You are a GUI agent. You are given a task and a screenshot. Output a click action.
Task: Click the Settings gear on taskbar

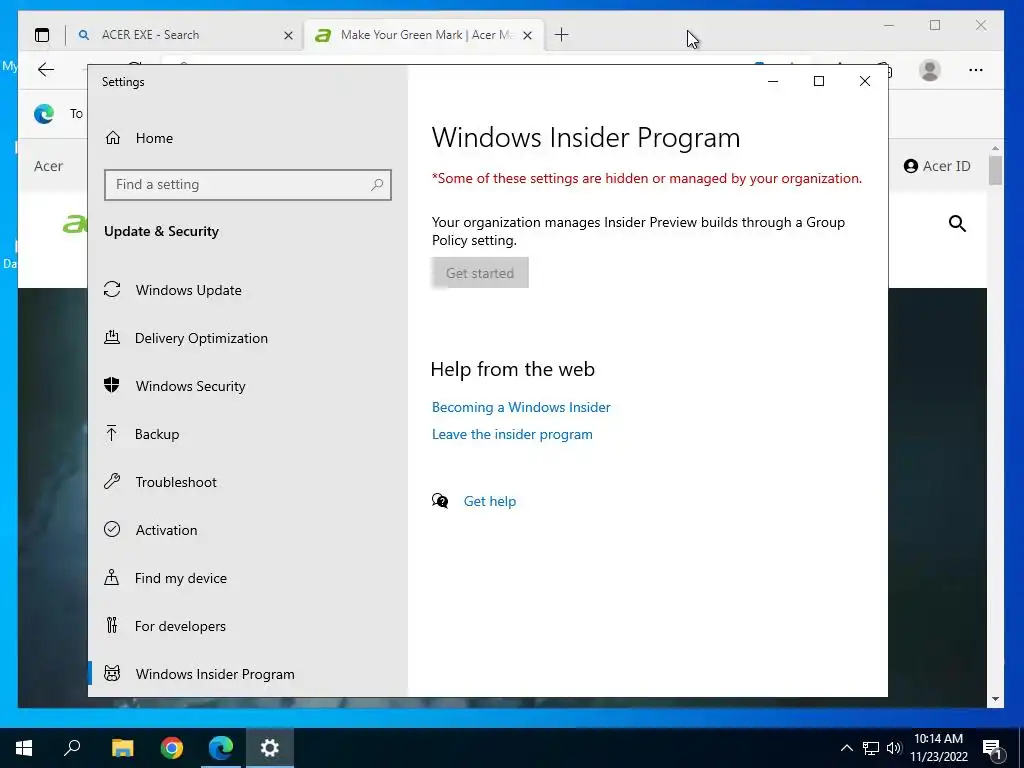pyautogui.click(x=270, y=748)
